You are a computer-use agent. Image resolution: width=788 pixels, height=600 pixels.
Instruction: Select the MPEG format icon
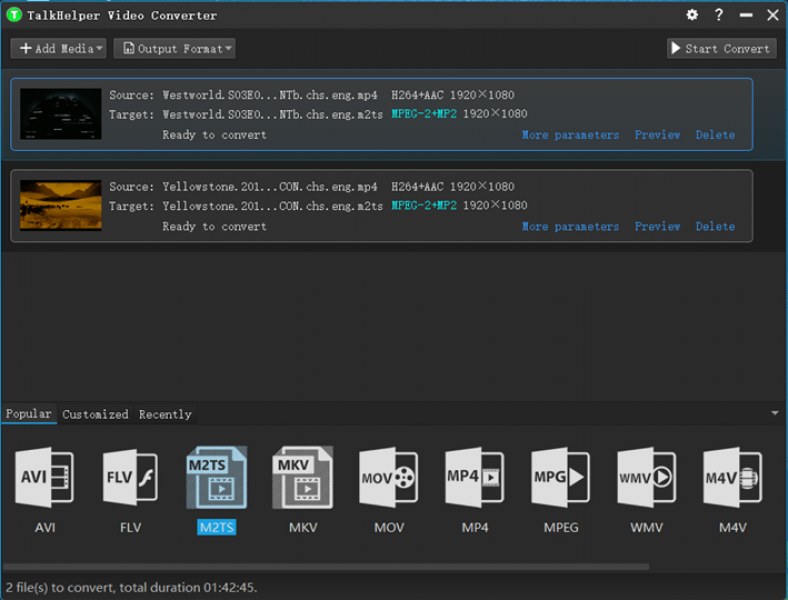click(560, 479)
